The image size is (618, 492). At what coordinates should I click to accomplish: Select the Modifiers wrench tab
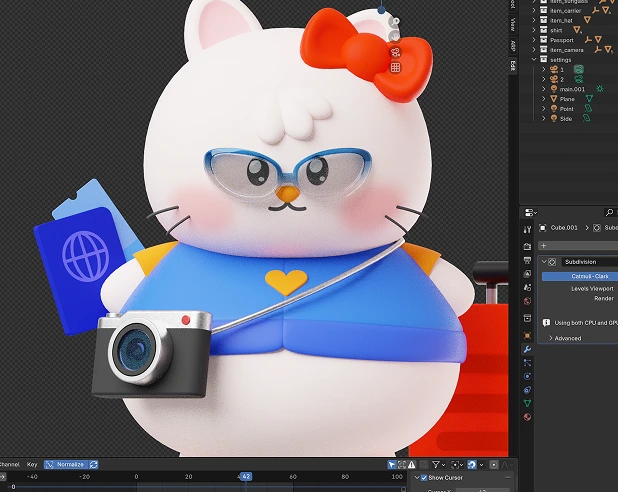(x=527, y=349)
